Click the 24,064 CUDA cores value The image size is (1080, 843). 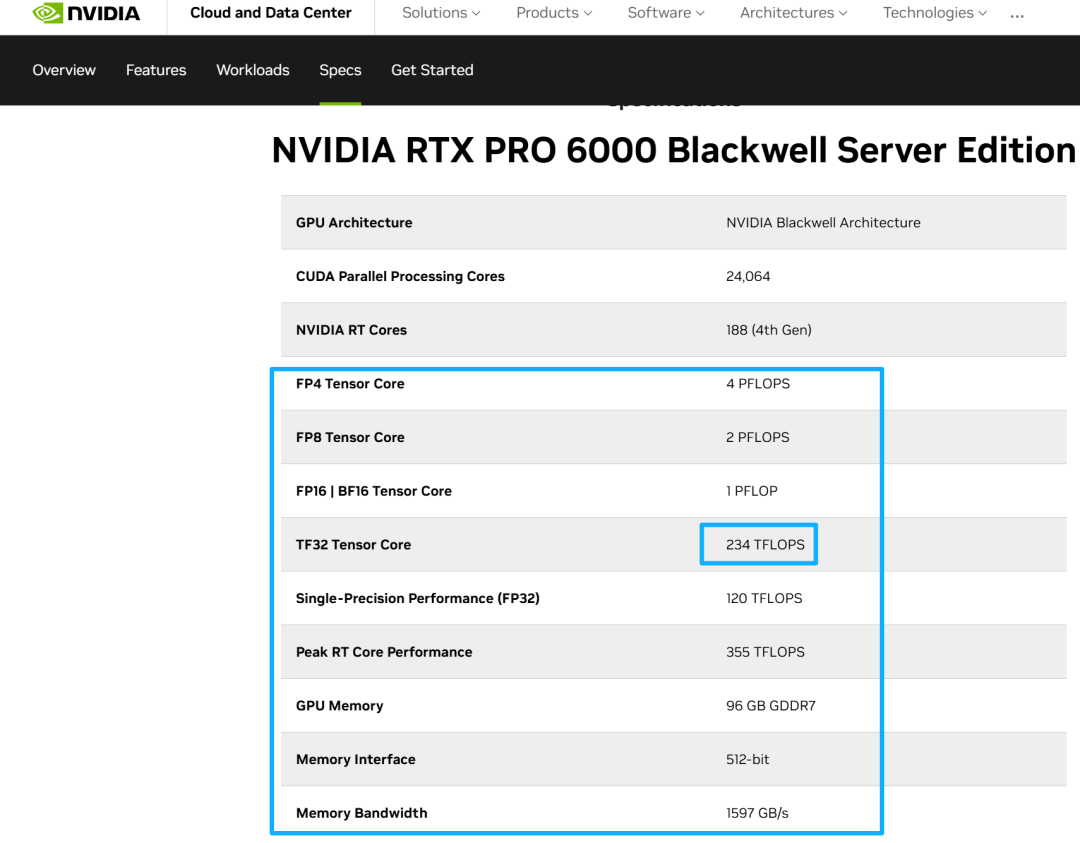[748, 276]
